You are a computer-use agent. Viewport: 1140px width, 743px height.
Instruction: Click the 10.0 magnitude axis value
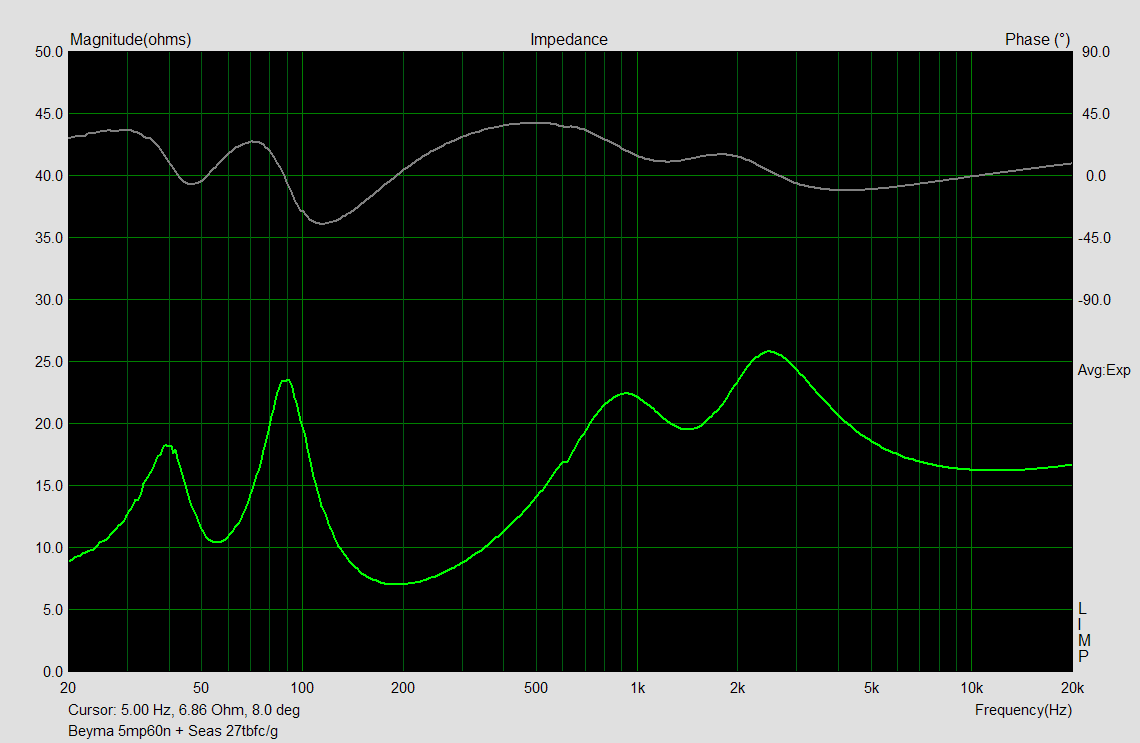pyautogui.click(x=49, y=547)
